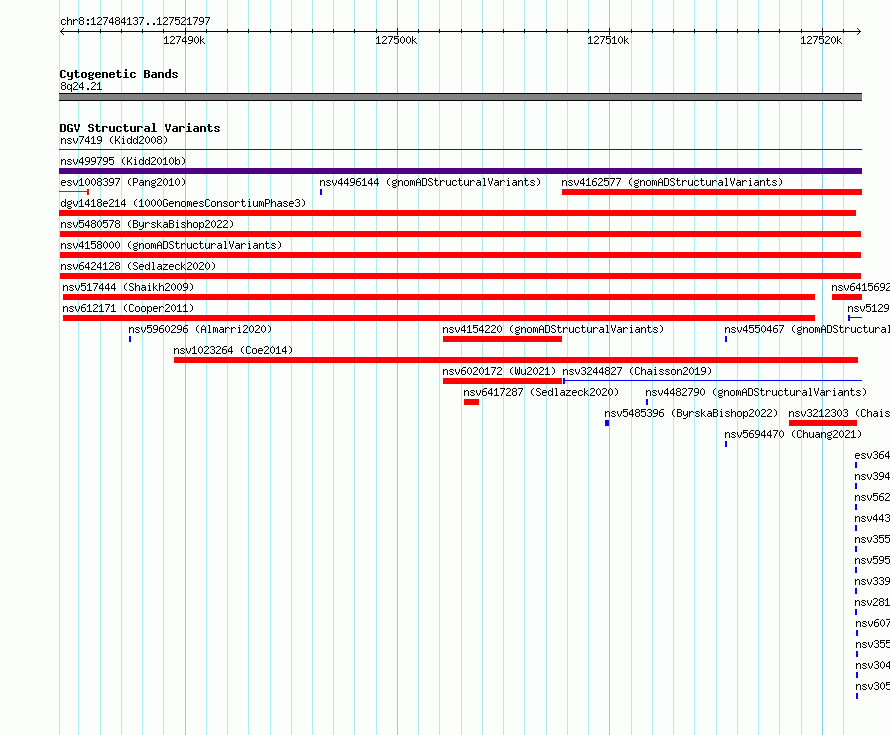Click the 127490k ruler position label
This screenshot has width=890, height=735.
click(x=184, y=40)
